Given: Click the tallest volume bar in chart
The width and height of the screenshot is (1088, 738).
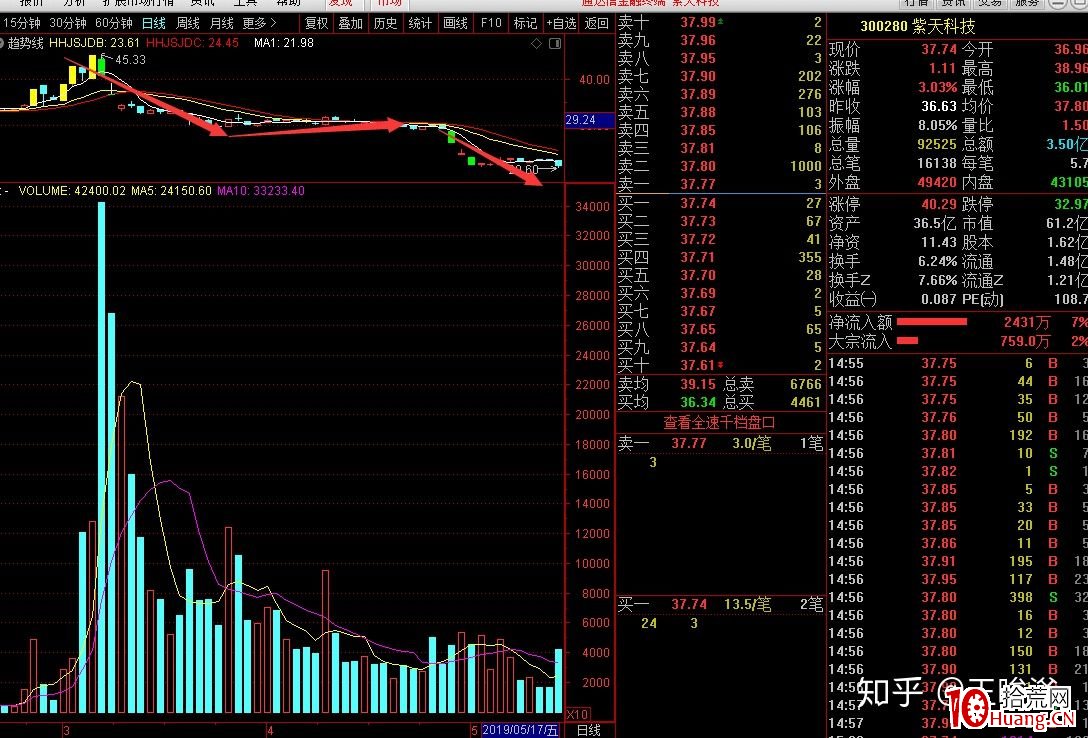Looking at the screenshot, I should (101, 450).
